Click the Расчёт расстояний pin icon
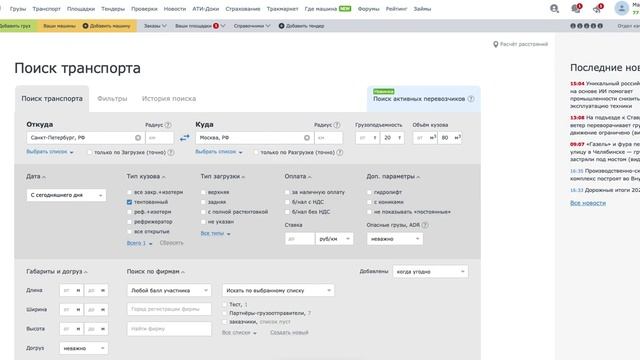The height and width of the screenshot is (360, 640). click(x=496, y=44)
